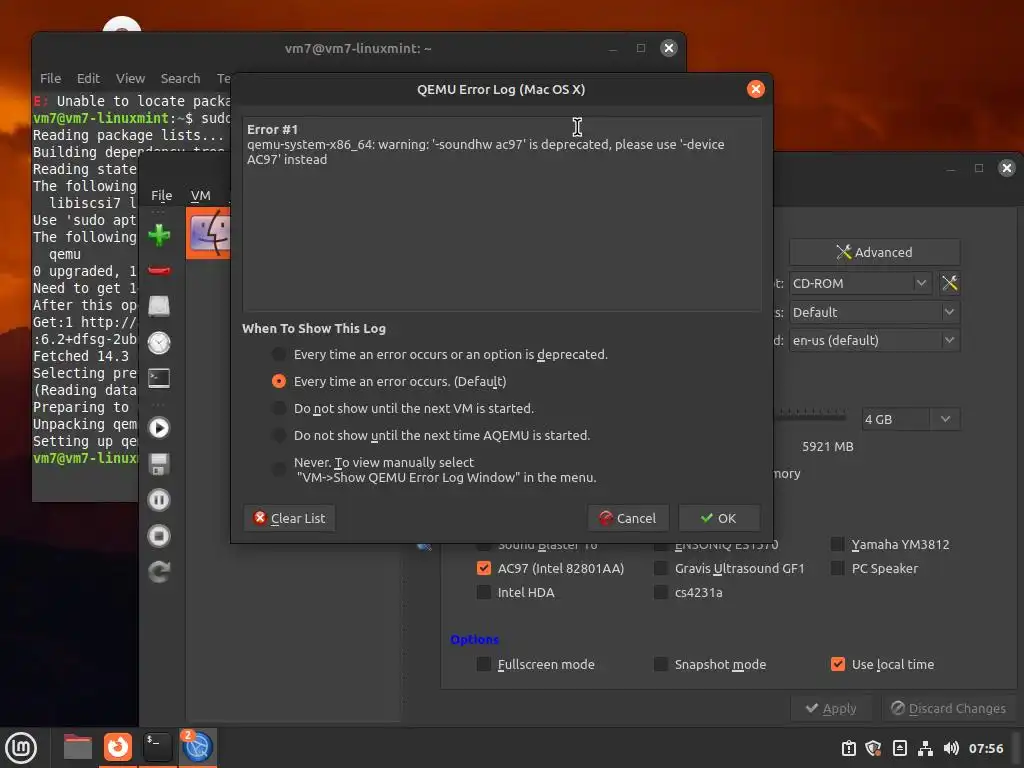Select 'Do not show until next VM is started'
This screenshot has height=768, width=1024.
279,409
